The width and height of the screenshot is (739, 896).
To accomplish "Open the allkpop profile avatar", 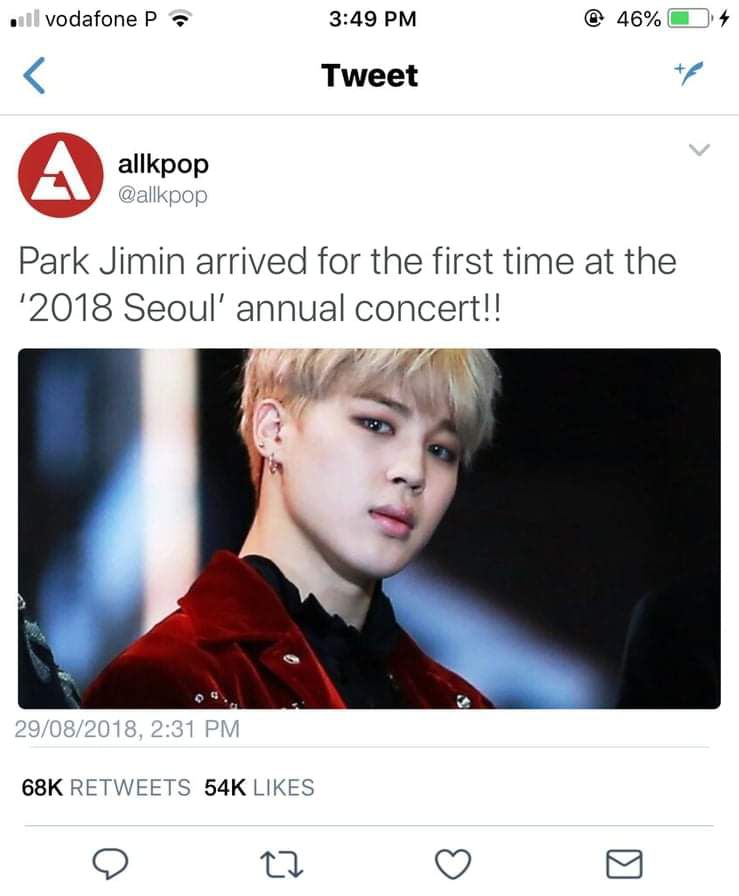I will 61,175.
